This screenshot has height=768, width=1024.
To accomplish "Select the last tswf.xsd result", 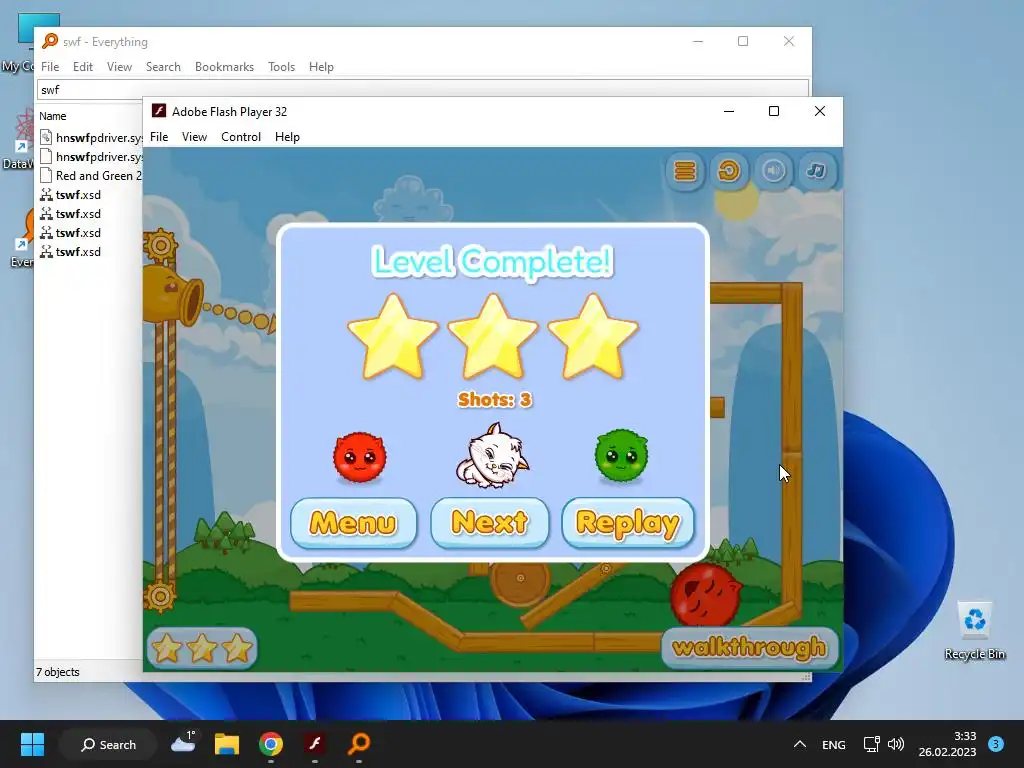I will click(x=71, y=251).
